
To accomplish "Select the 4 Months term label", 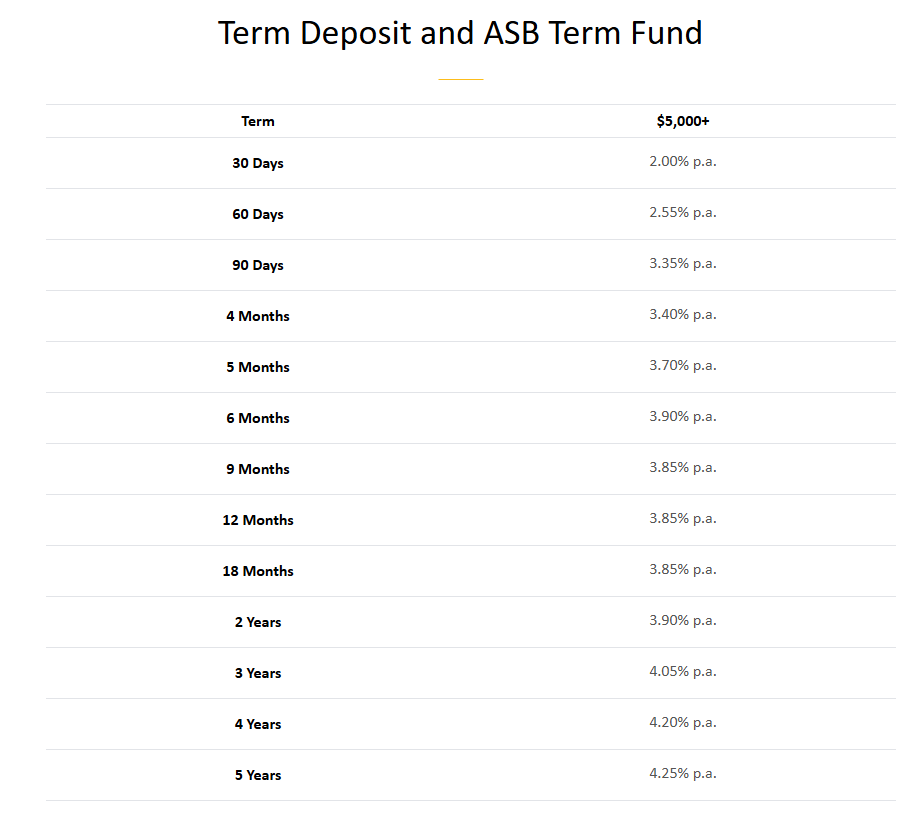I will [258, 316].
